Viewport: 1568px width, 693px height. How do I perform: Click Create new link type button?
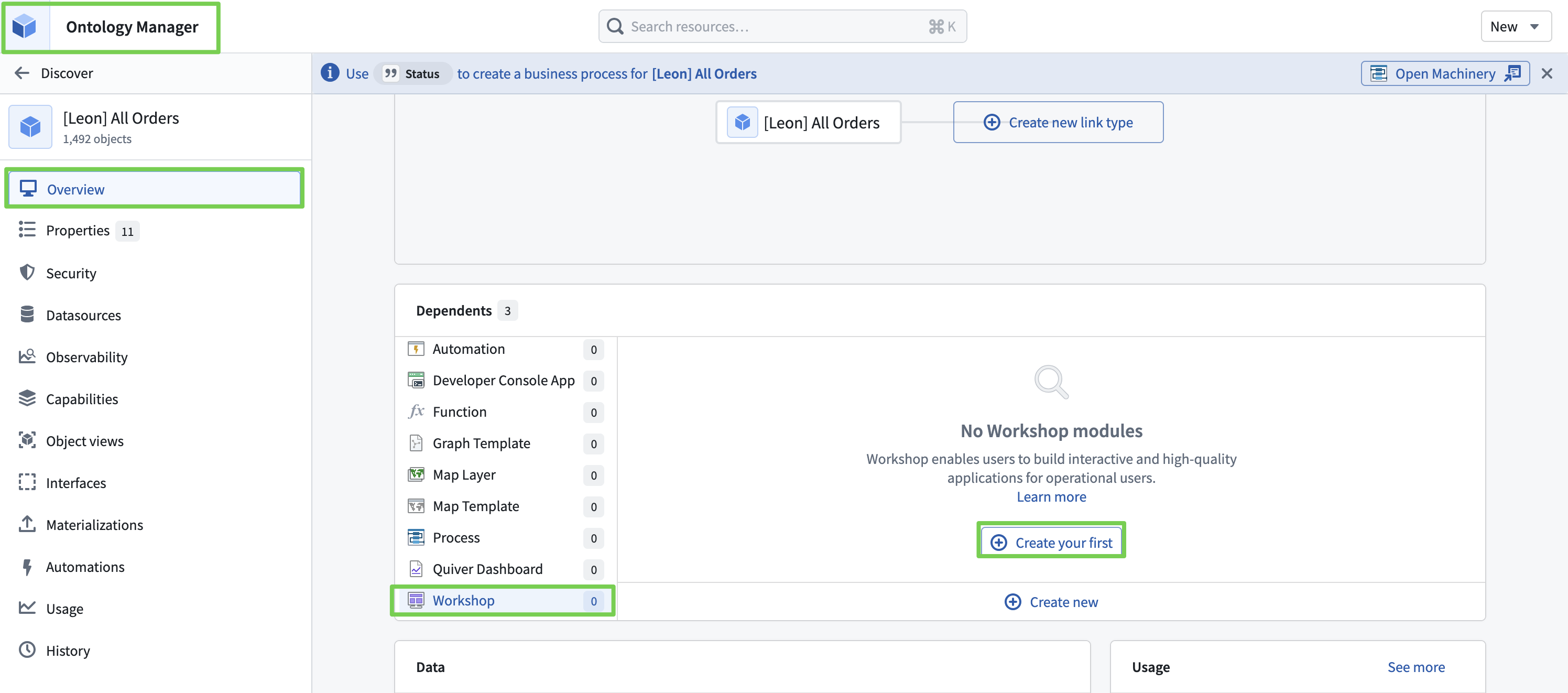1058,122
